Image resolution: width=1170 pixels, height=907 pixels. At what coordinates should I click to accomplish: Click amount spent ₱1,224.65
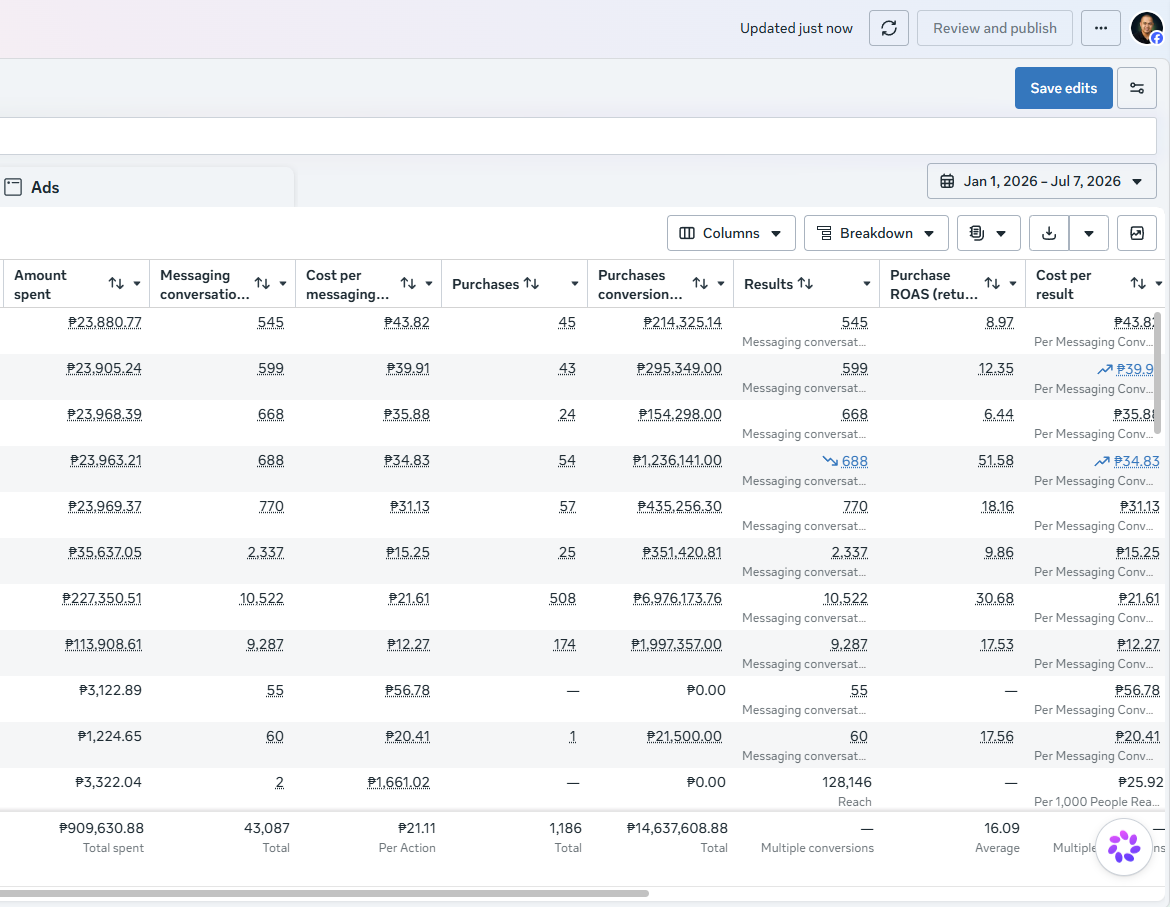pos(110,736)
